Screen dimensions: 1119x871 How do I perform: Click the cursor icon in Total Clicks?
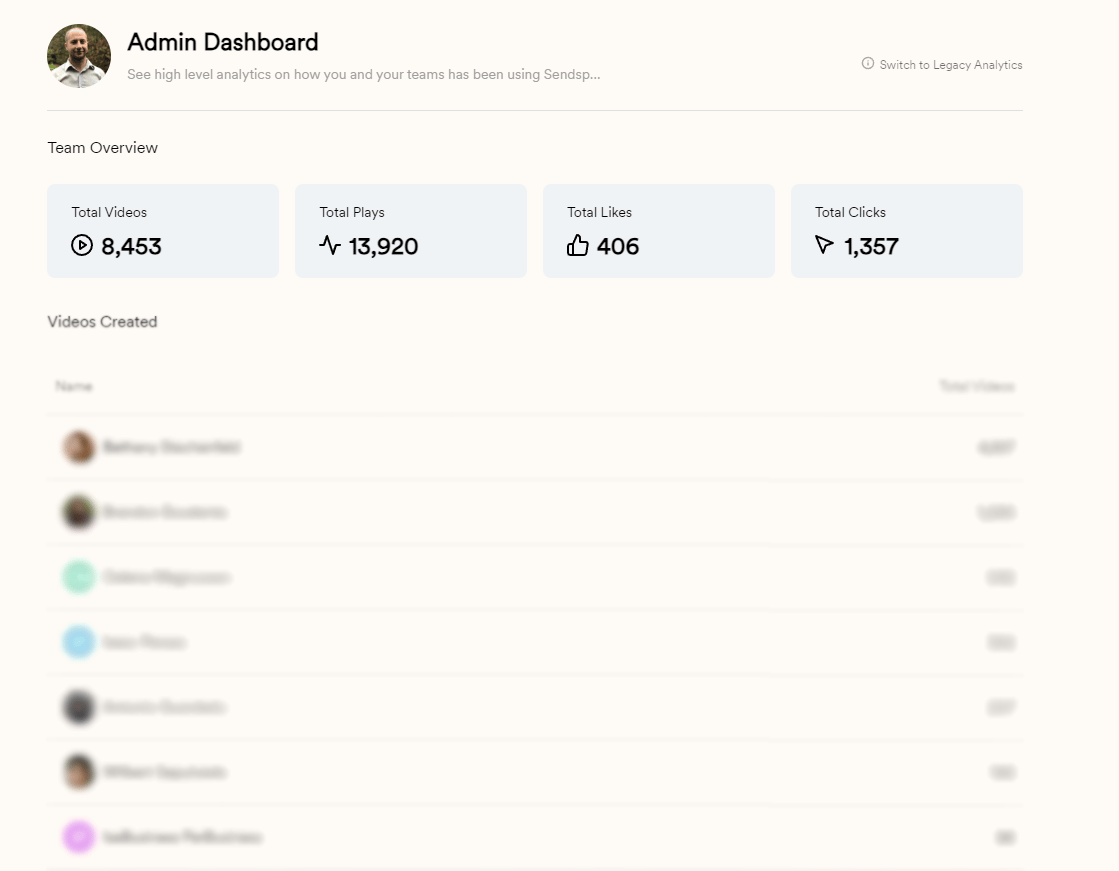(824, 245)
